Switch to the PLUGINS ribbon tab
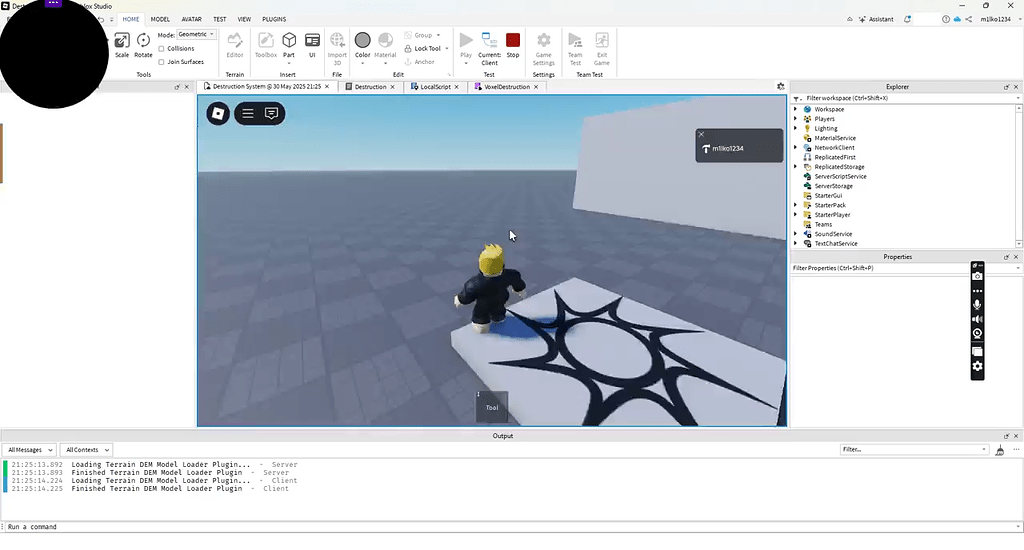 click(x=274, y=19)
